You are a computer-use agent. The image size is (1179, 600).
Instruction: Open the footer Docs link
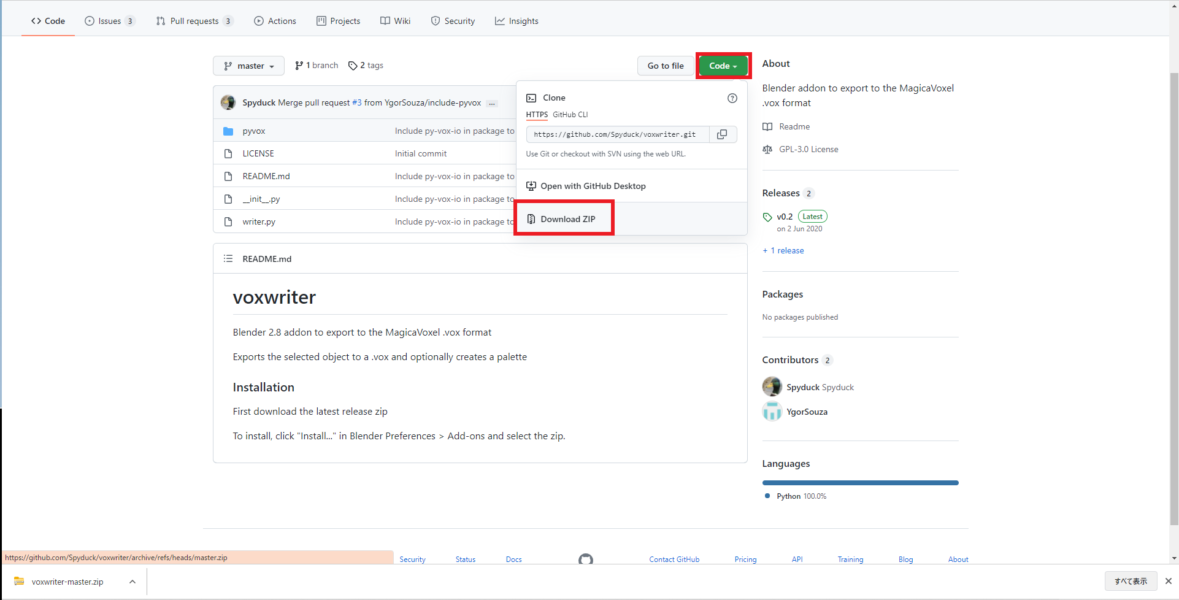514,559
